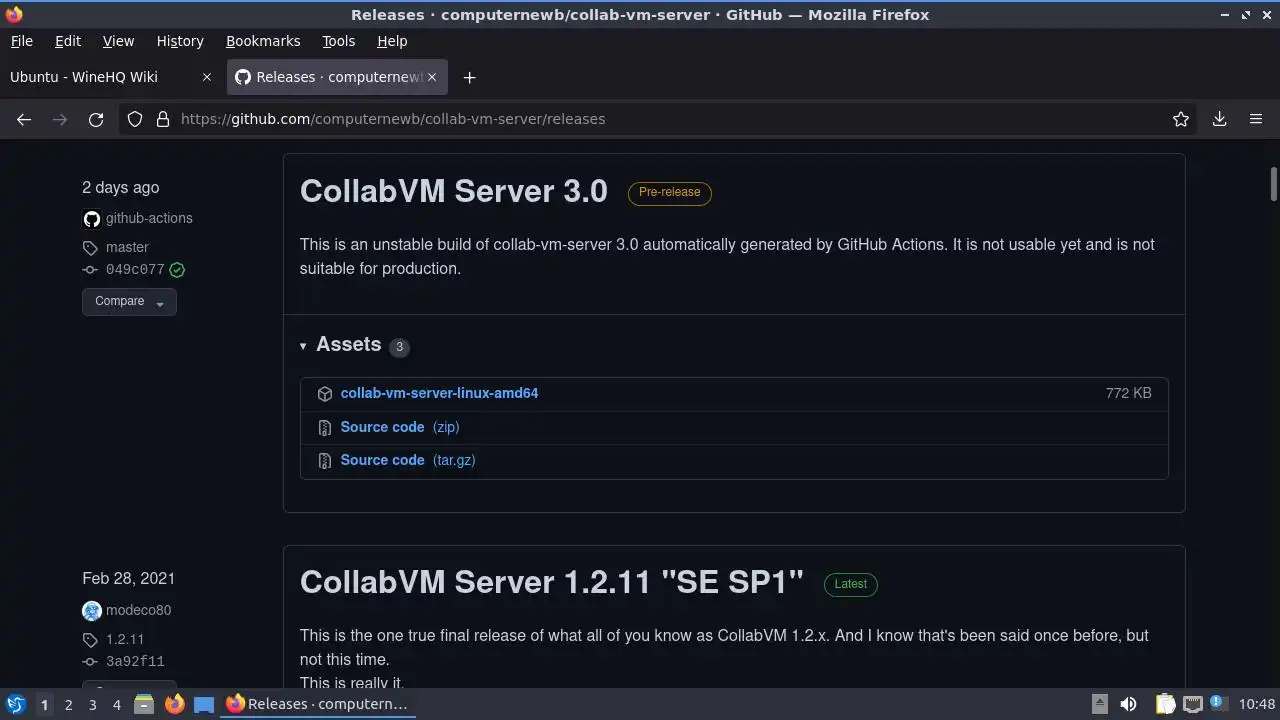The width and height of the screenshot is (1280, 720).
Task: Open the clipboard tray icon
Action: [x=1165, y=704]
